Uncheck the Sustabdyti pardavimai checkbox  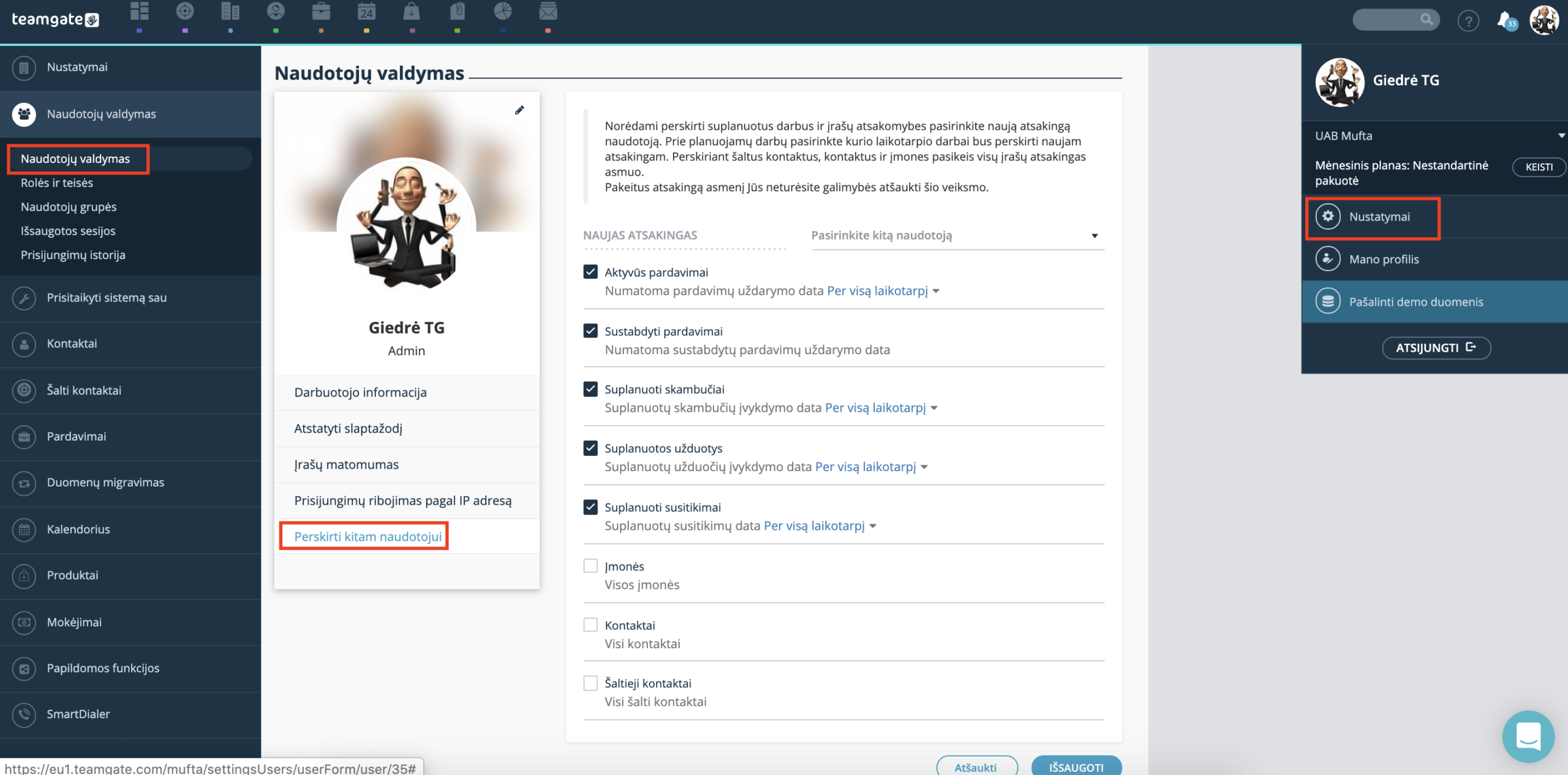(x=590, y=331)
